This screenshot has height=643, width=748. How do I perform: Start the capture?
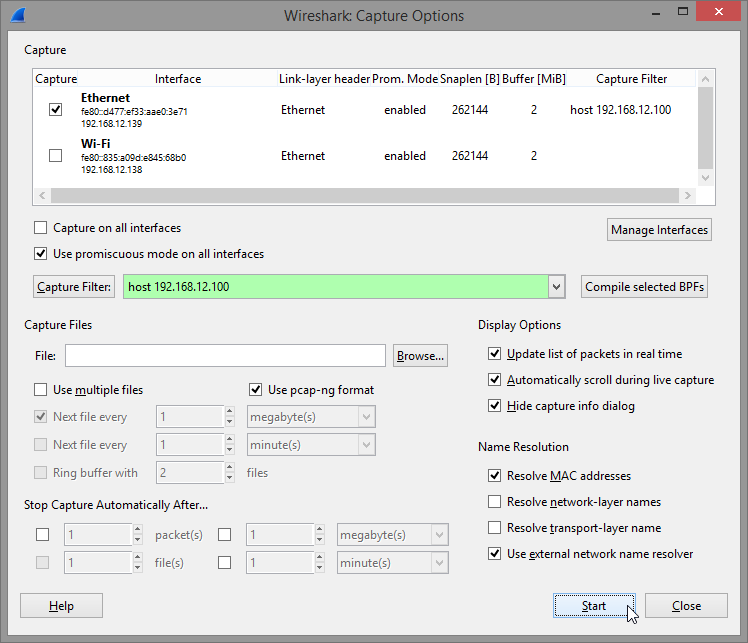[594, 606]
